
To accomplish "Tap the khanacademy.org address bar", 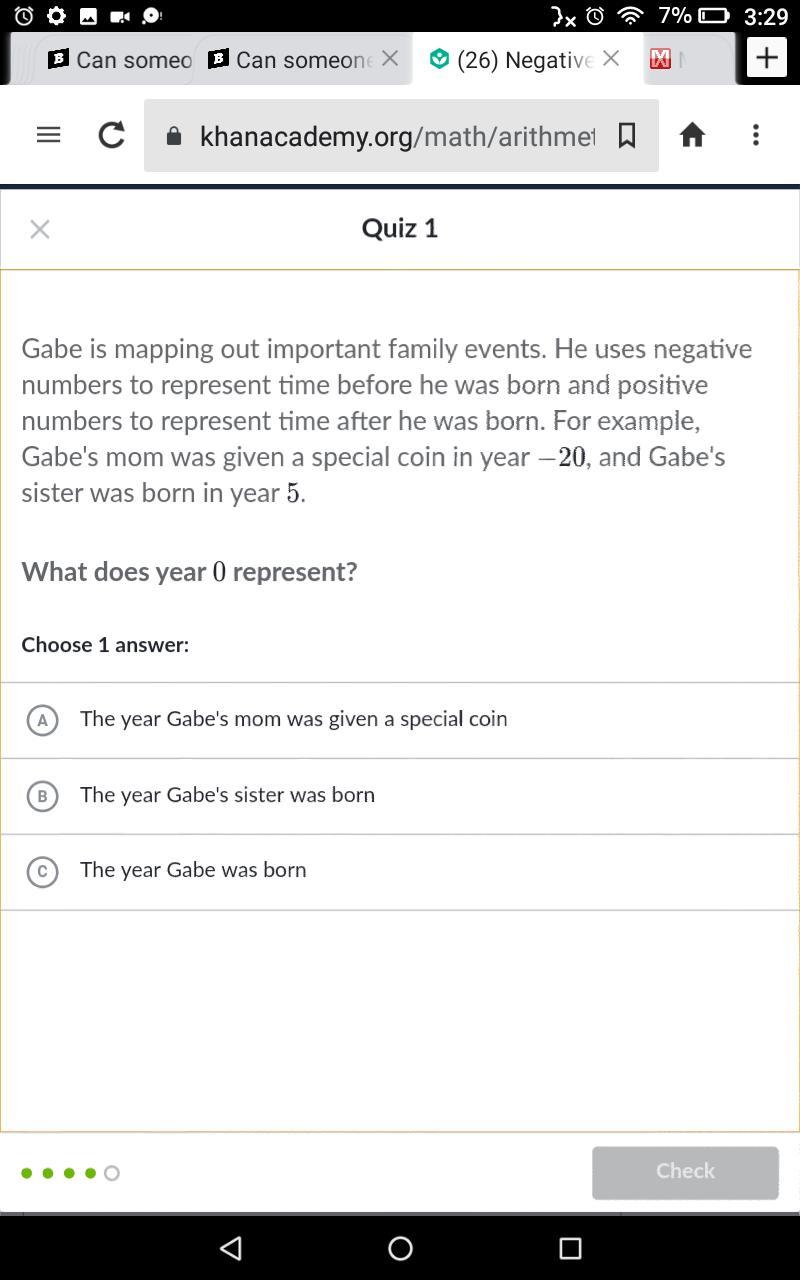I will tap(396, 136).
